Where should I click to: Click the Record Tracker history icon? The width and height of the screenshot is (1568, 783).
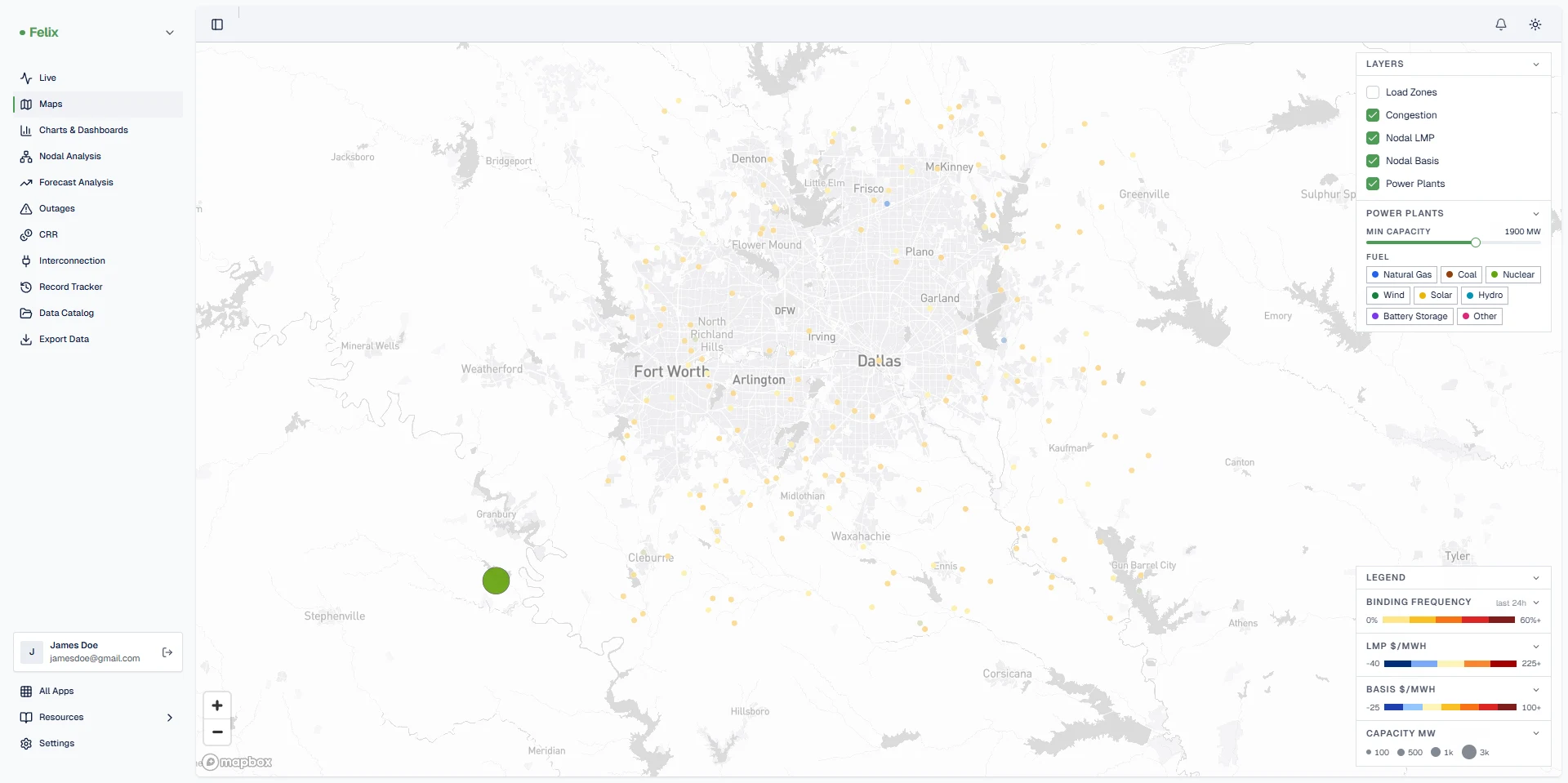click(x=26, y=287)
